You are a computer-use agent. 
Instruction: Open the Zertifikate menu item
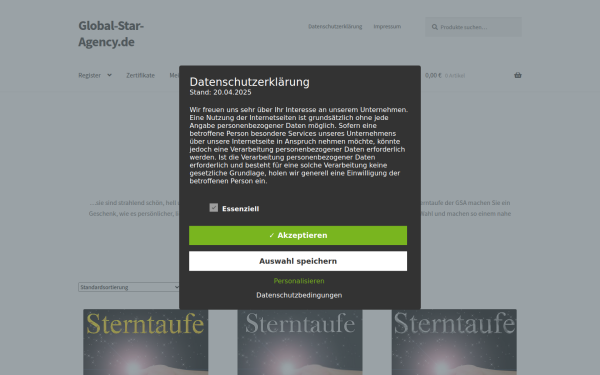click(x=140, y=75)
